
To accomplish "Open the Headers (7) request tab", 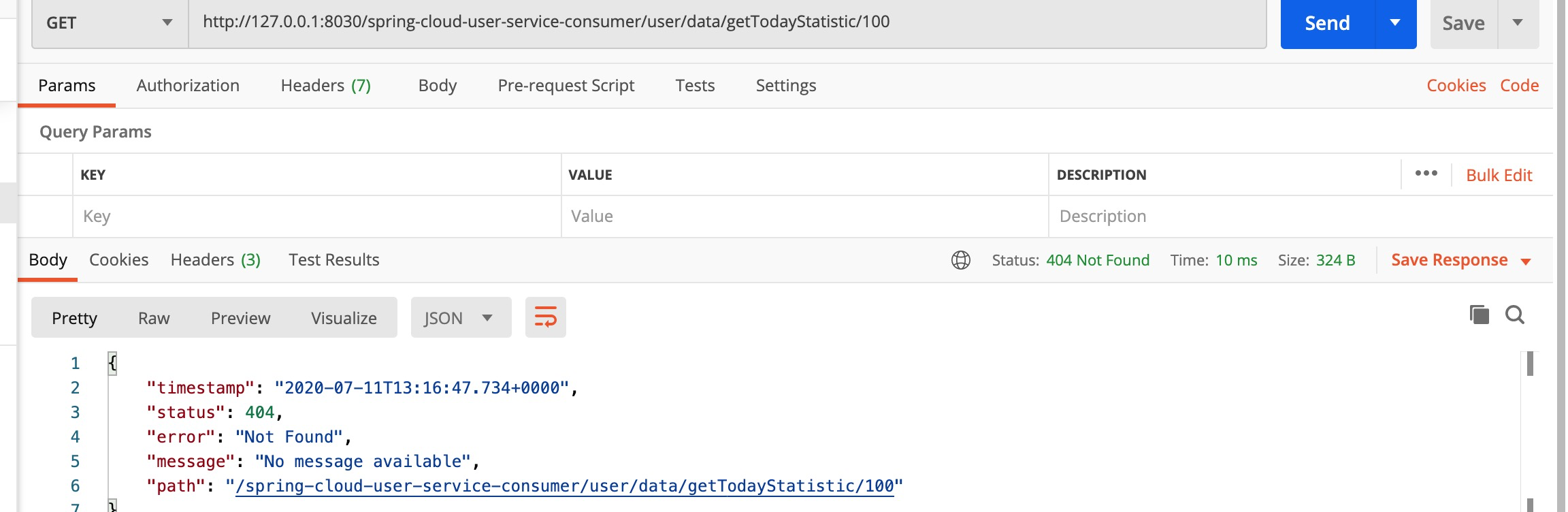I will tap(325, 86).
